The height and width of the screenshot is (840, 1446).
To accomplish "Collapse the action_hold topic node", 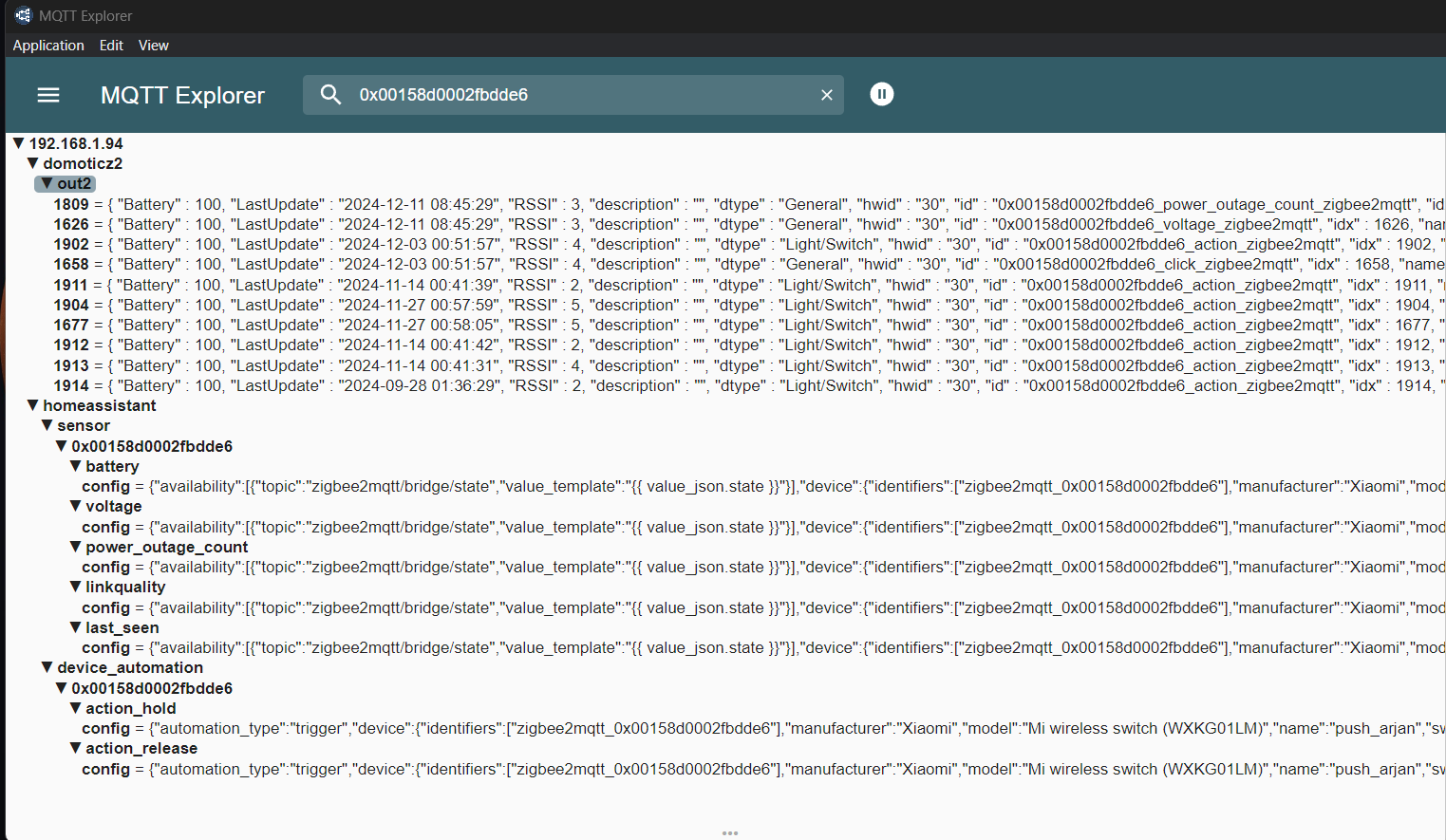I will 75,708.
